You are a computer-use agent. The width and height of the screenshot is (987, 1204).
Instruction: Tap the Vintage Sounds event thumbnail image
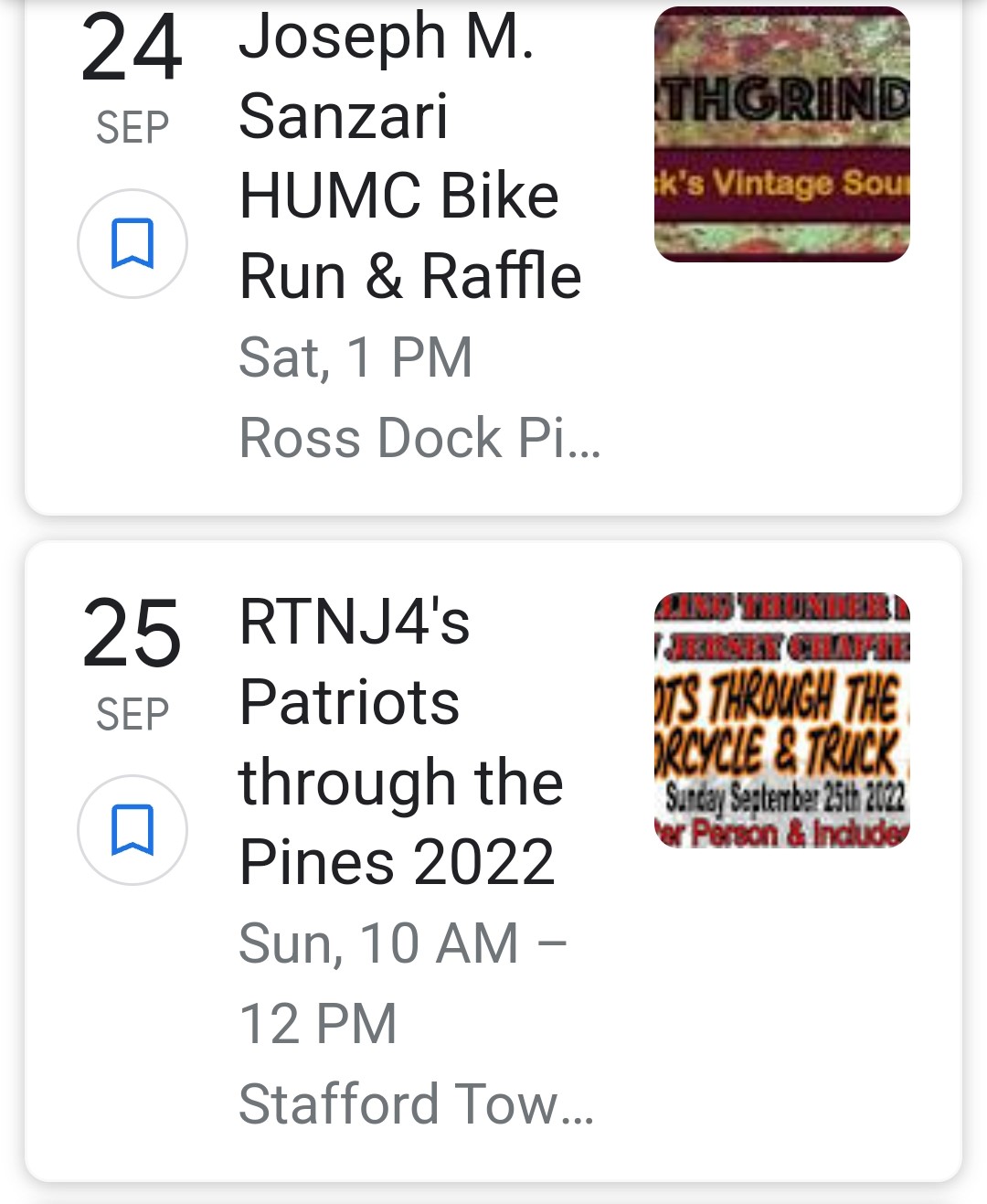[x=781, y=134]
